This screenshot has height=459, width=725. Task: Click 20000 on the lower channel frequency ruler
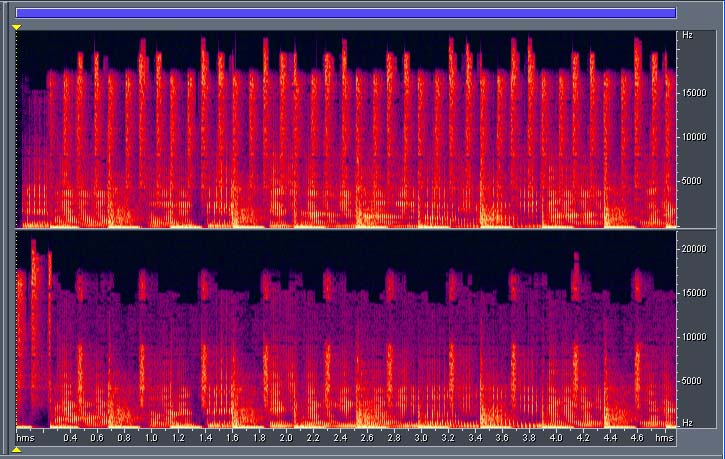(x=694, y=249)
